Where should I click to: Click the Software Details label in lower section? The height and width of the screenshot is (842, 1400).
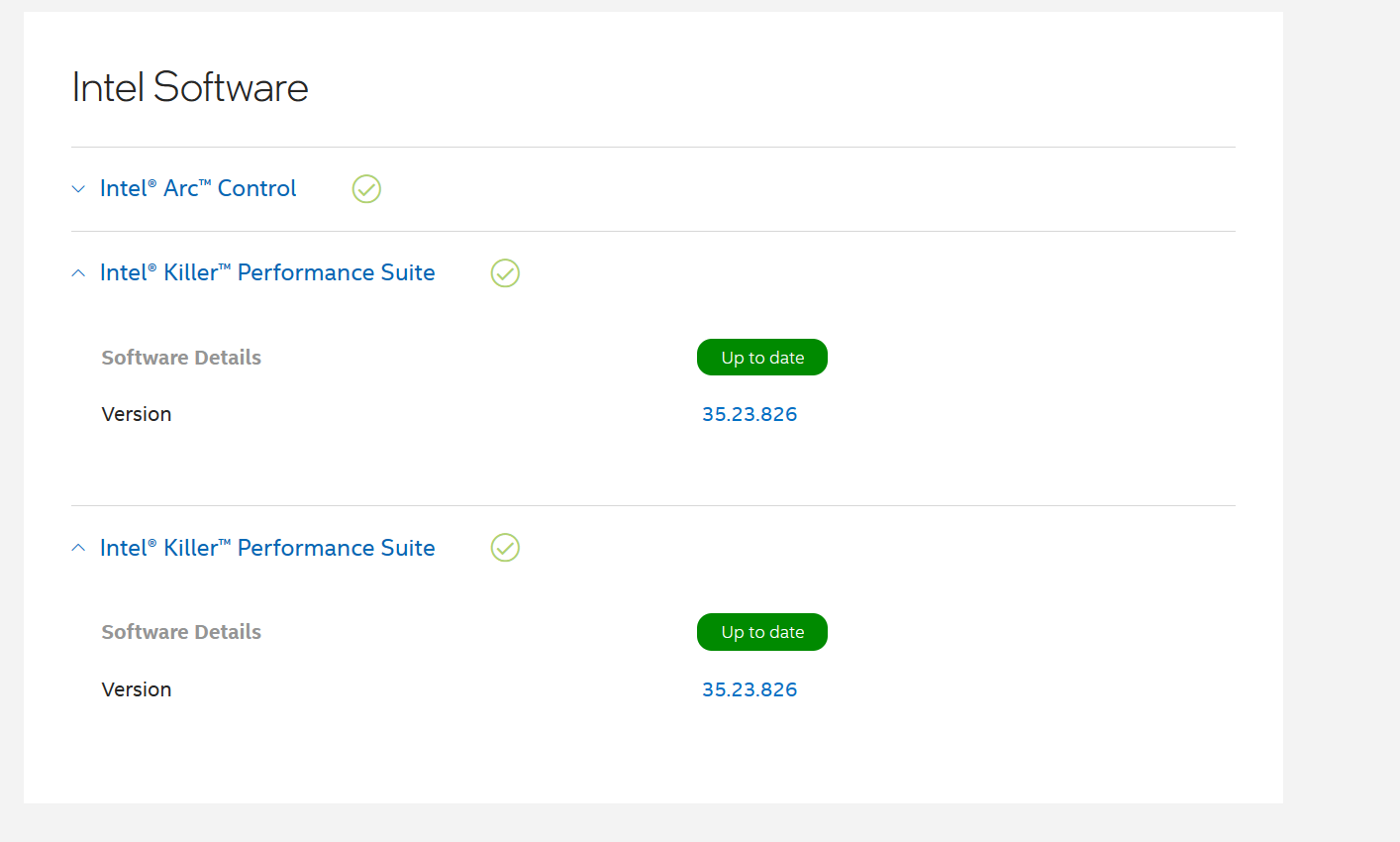(181, 632)
